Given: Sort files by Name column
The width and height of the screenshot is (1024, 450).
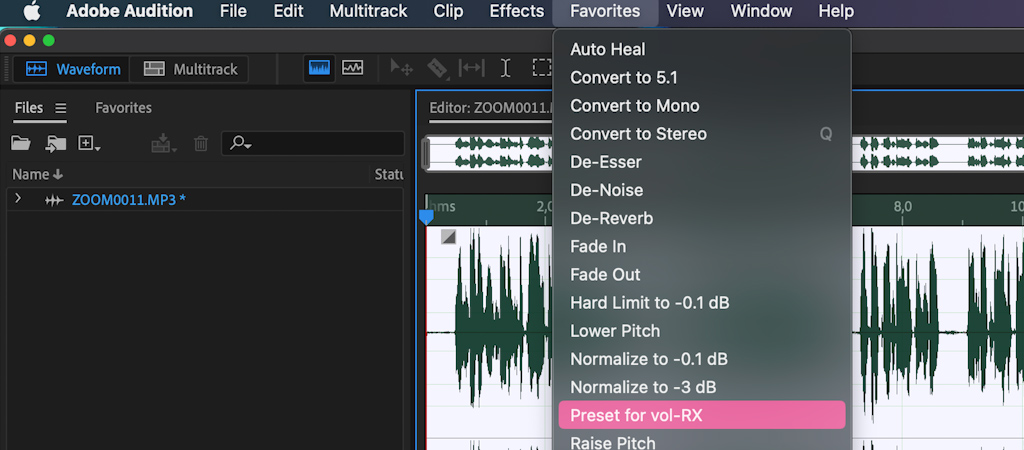Looking at the screenshot, I should tap(38, 174).
